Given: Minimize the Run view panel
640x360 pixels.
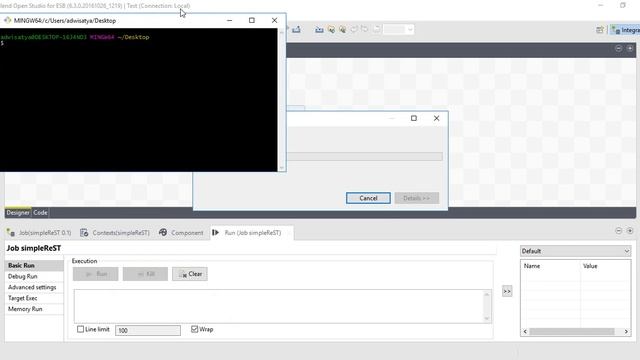Looking at the screenshot, I should (618, 231).
